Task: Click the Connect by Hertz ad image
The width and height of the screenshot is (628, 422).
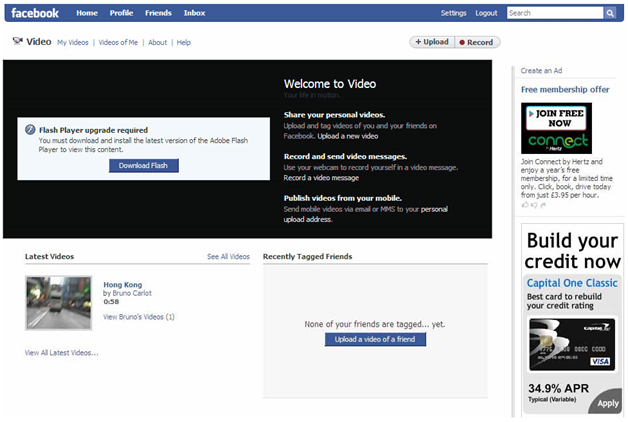Action: pos(556,128)
